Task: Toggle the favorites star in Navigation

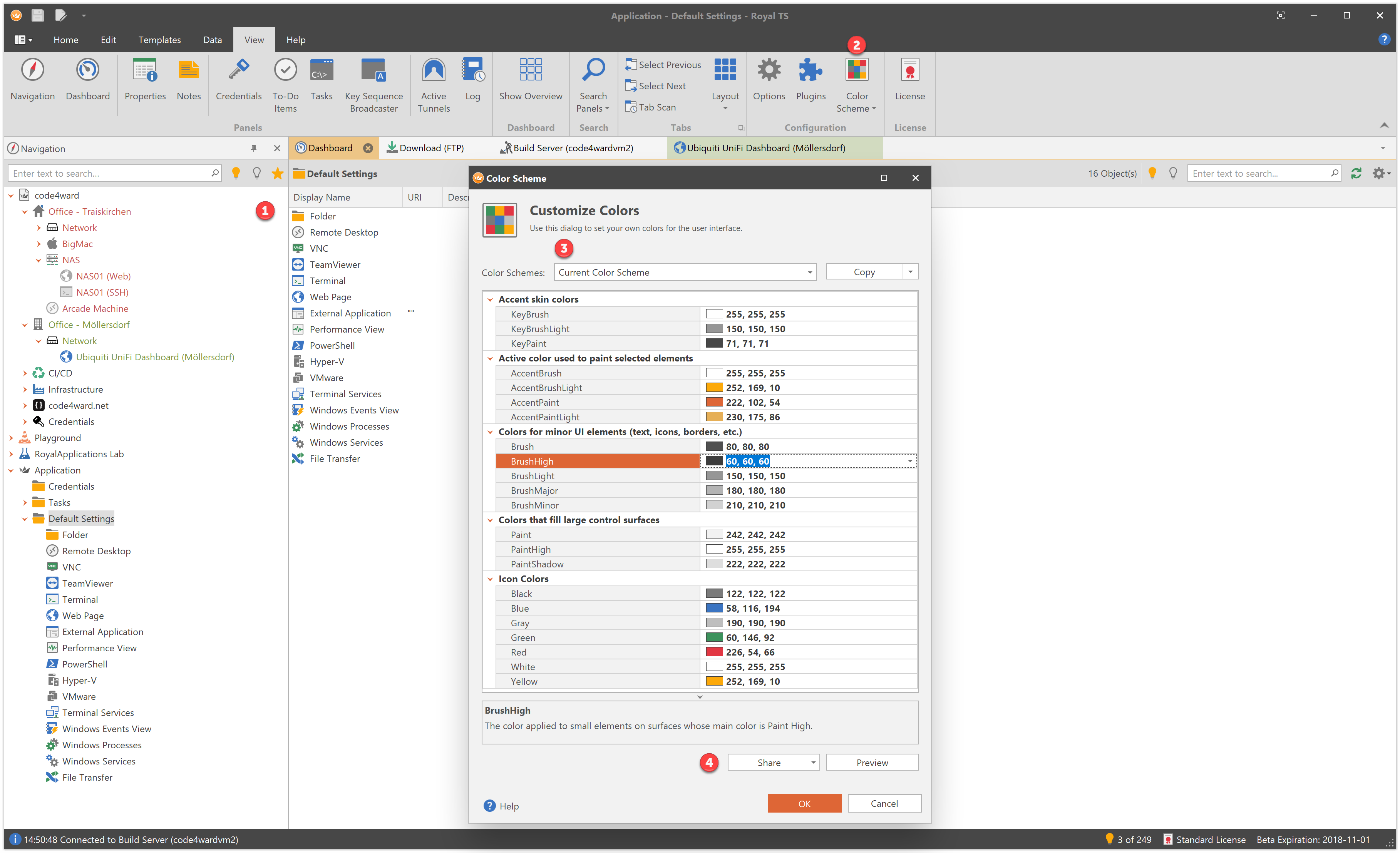Action: coord(277,173)
